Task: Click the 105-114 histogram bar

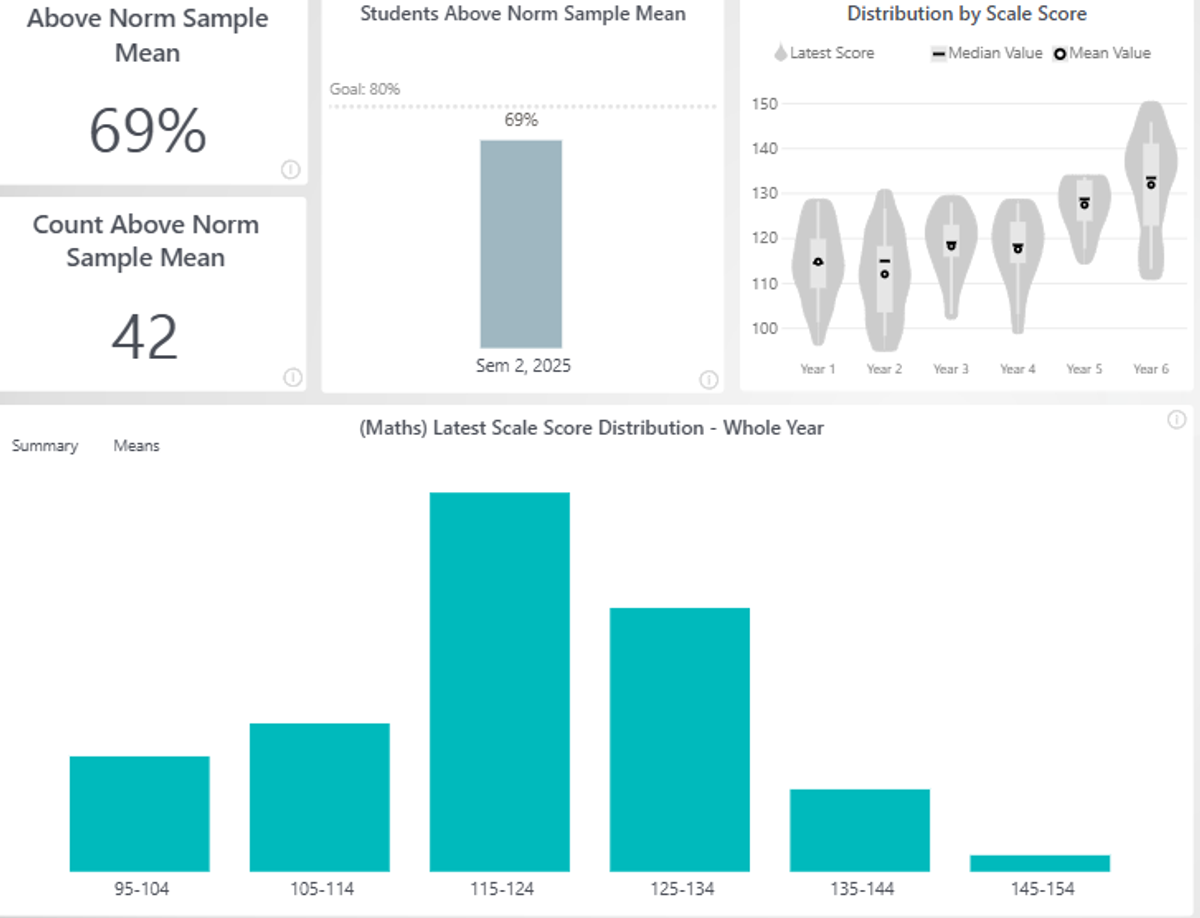Action: pyautogui.click(x=320, y=797)
